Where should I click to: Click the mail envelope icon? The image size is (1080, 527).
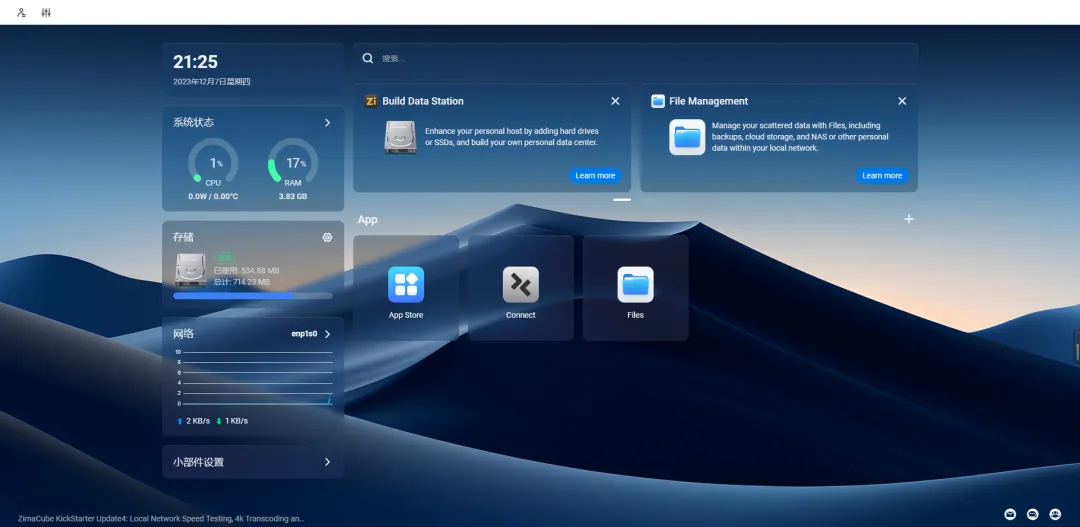[x=1010, y=514]
